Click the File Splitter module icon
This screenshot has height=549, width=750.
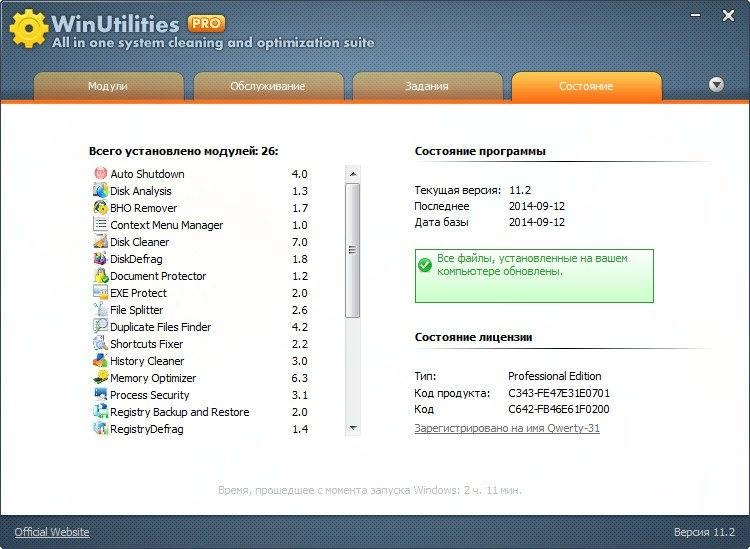[100, 309]
